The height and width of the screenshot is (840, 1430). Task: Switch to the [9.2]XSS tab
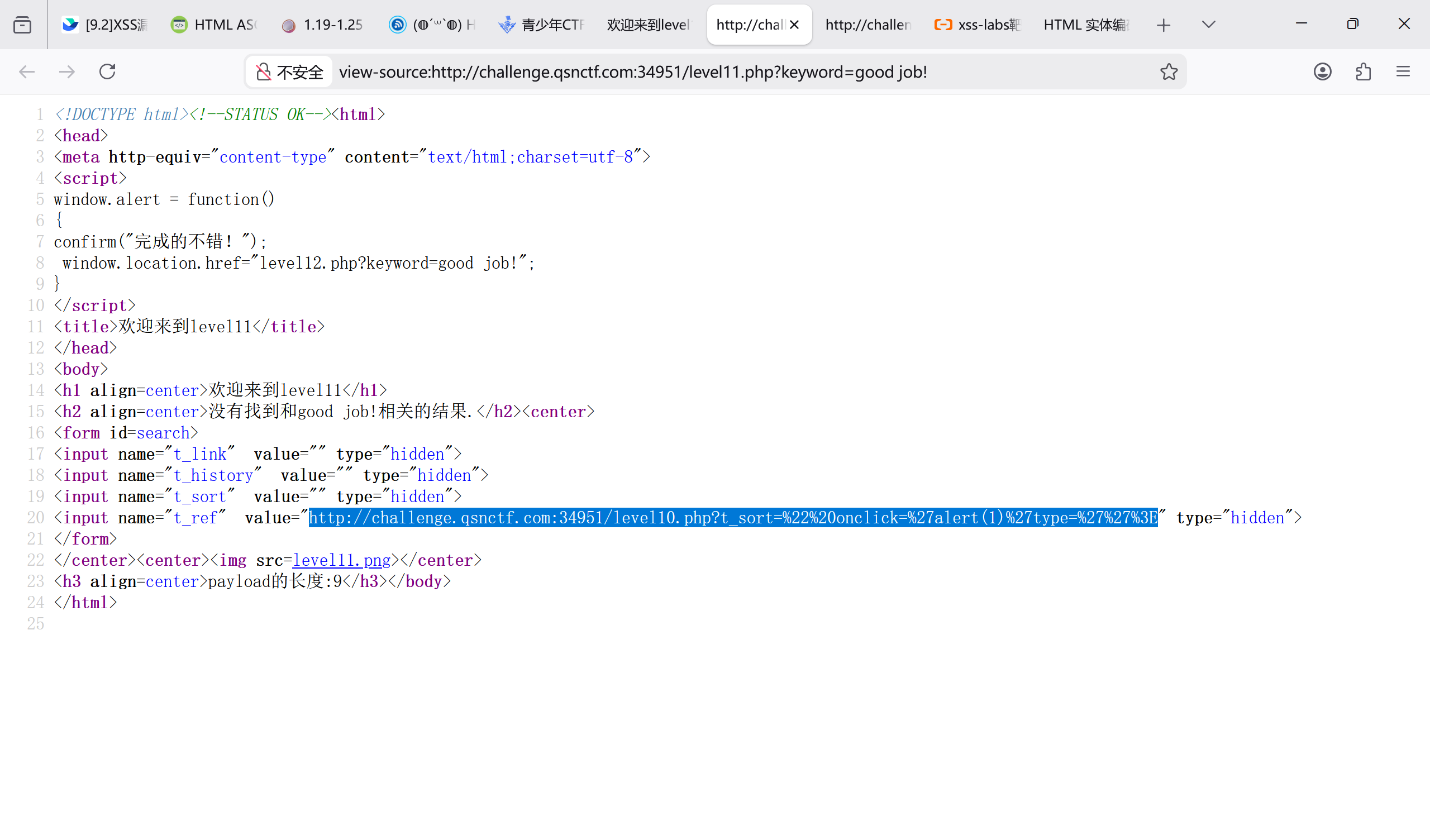[x=106, y=25]
